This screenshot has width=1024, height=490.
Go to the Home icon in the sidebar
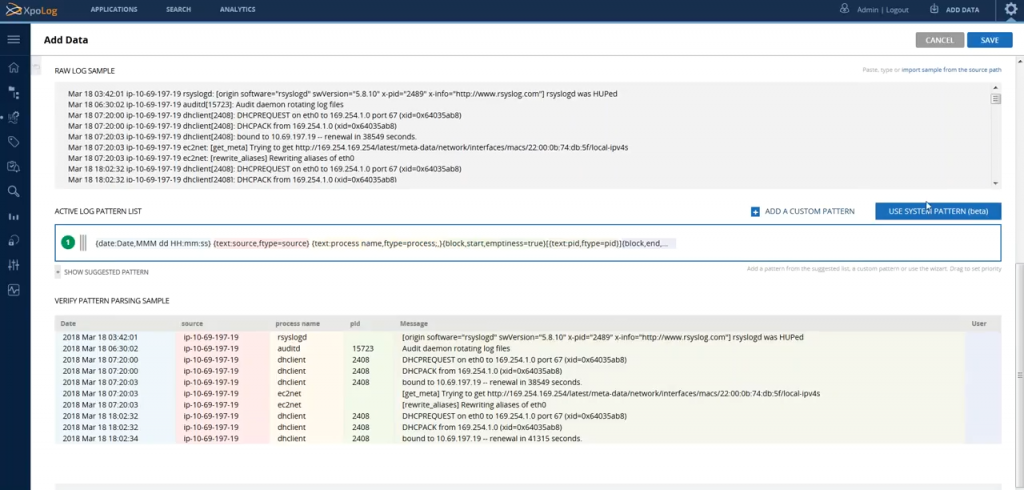pyautogui.click(x=13, y=67)
